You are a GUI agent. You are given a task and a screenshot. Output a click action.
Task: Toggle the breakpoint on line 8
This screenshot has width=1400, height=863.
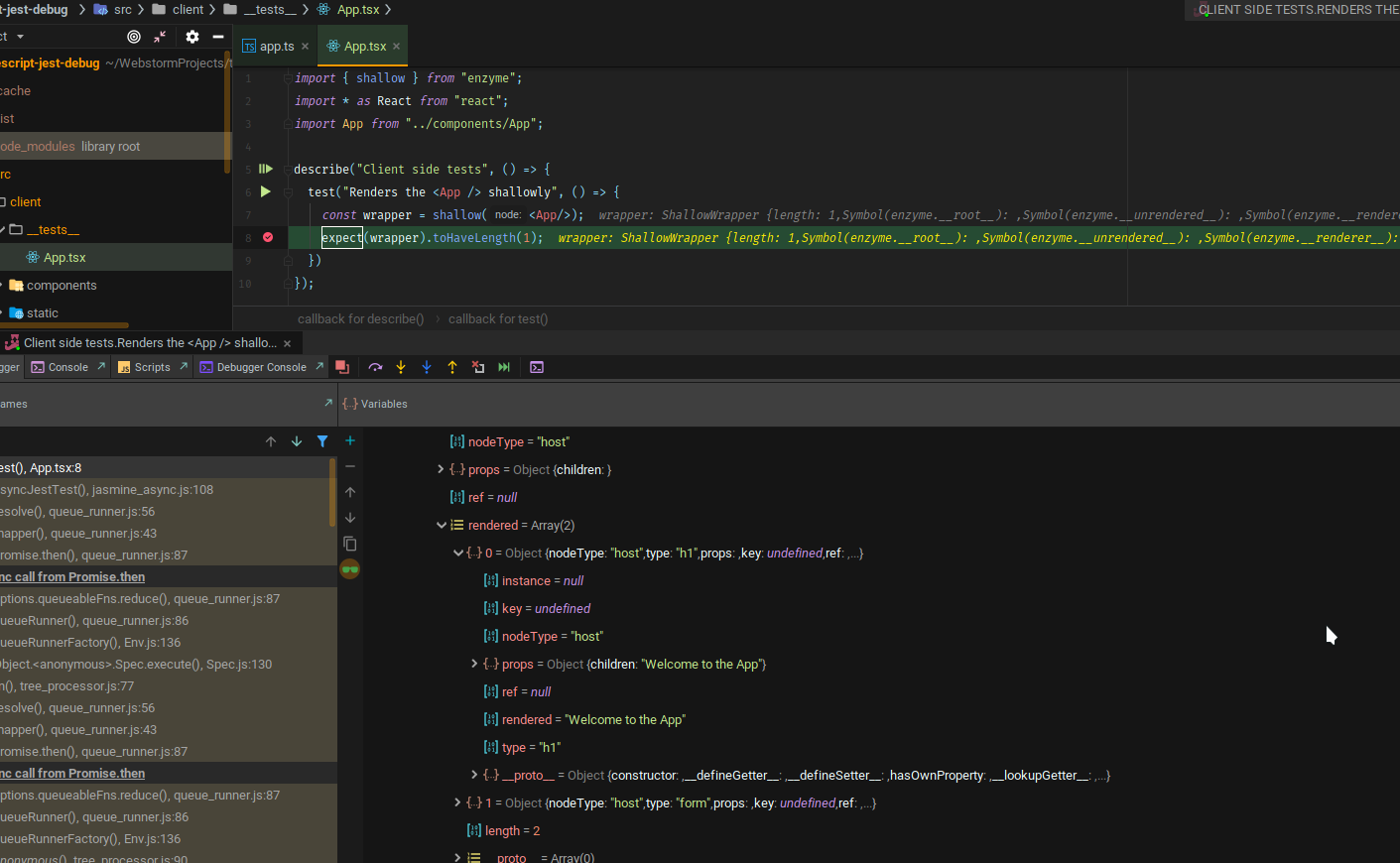266,236
